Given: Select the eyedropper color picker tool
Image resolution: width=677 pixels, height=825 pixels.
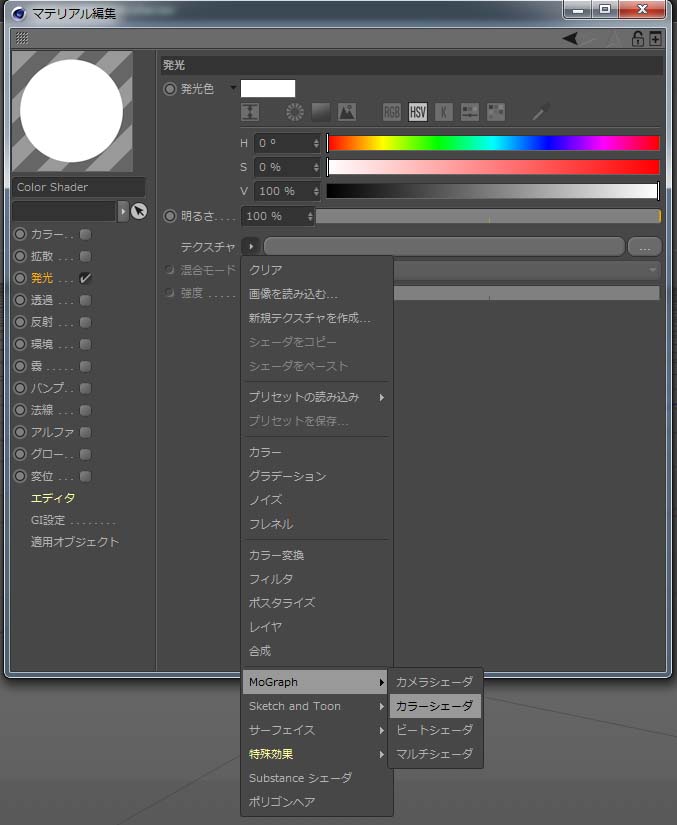Looking at the screenshot, I should (x=541, y=112).
